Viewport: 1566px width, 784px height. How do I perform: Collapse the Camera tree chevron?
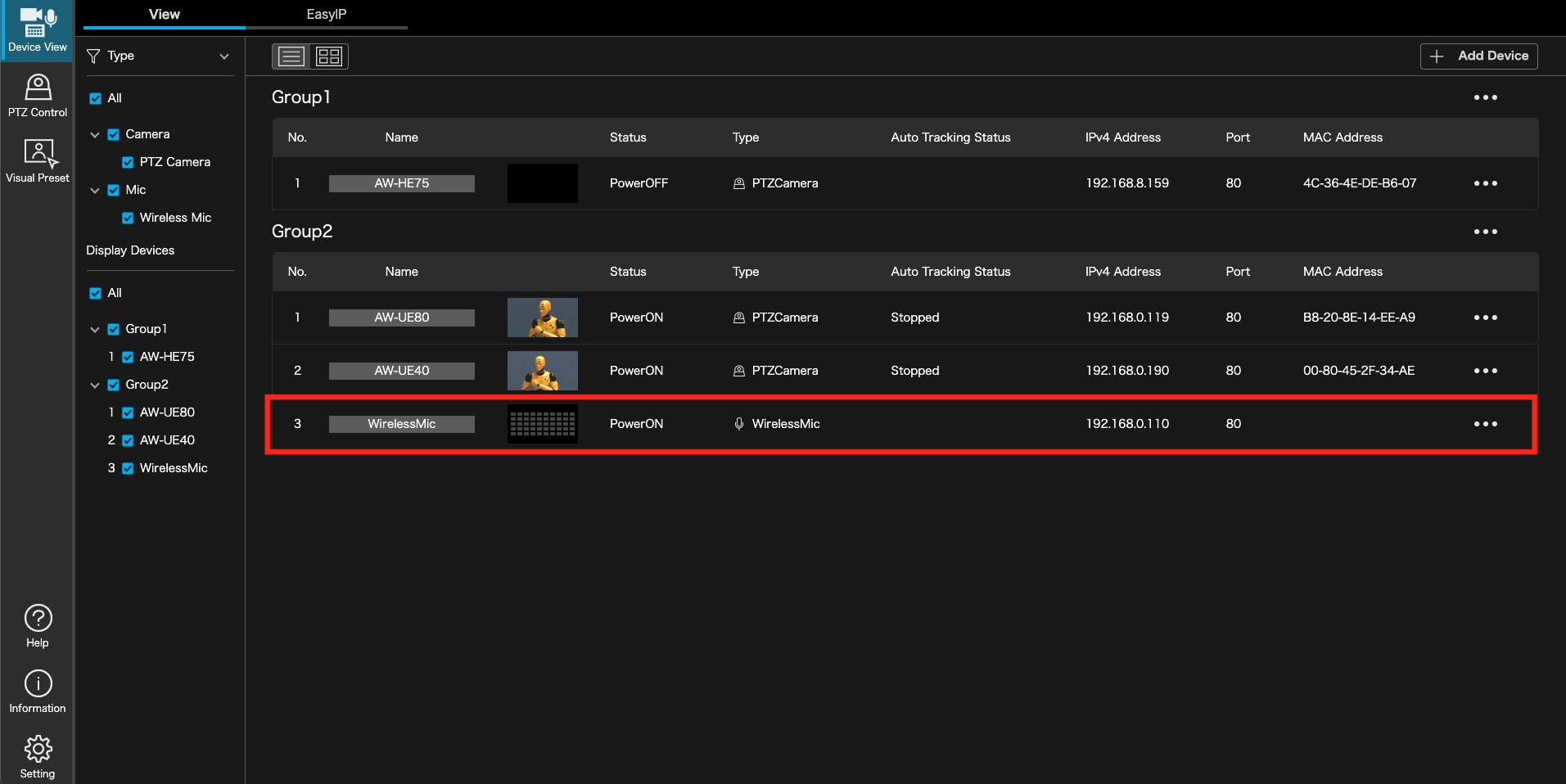tap(95, 134)
